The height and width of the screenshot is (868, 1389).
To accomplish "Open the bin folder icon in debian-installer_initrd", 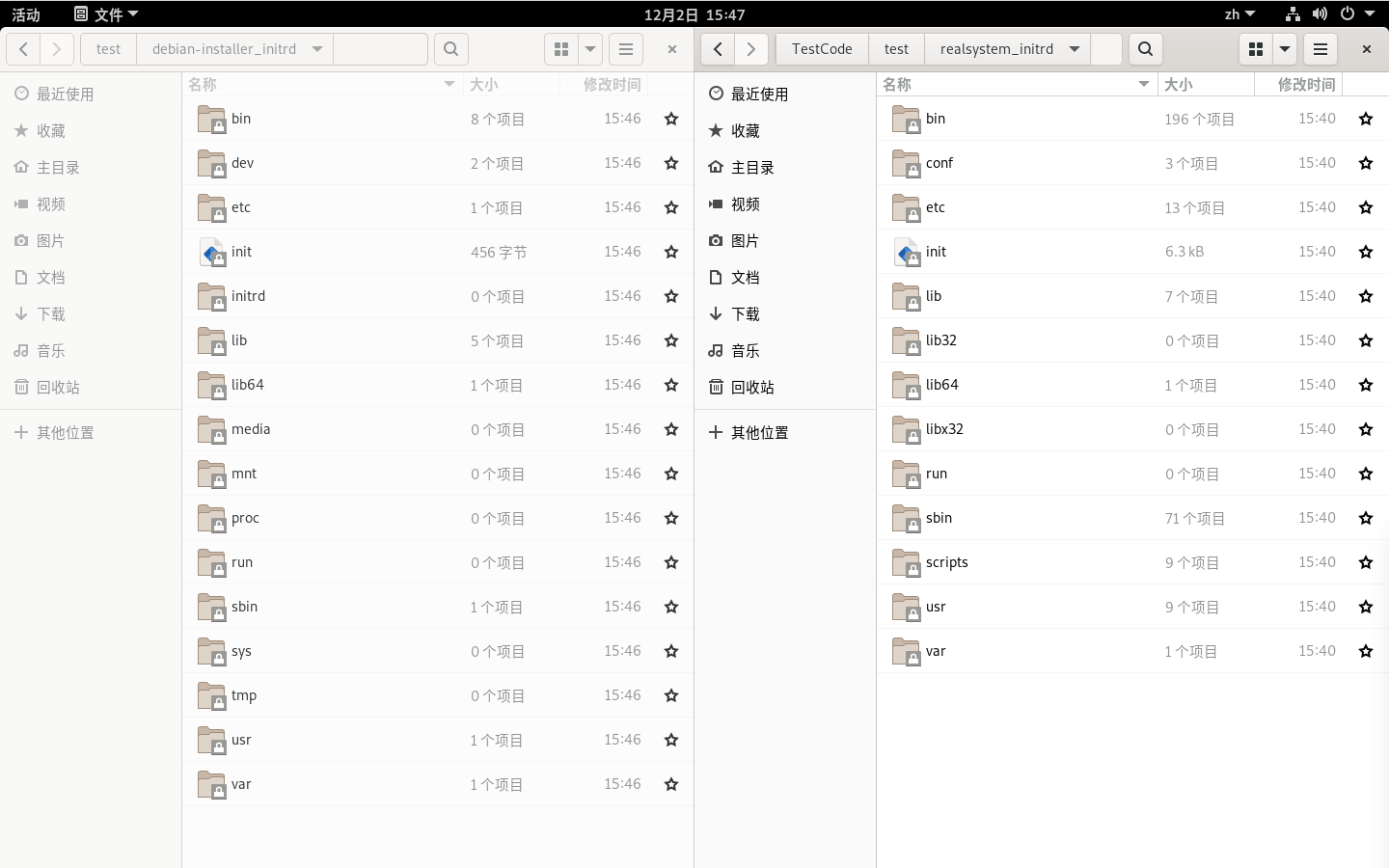I will tap(211, 119).
